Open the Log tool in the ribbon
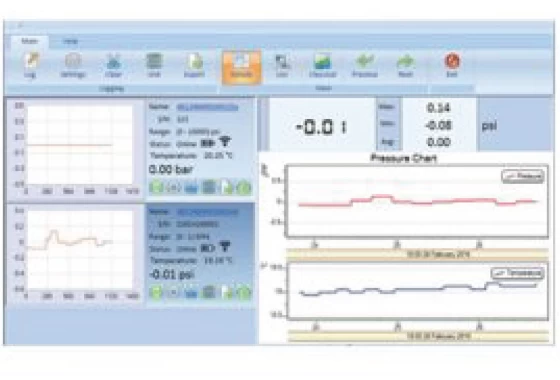560x380 pixels. [31, 65]
